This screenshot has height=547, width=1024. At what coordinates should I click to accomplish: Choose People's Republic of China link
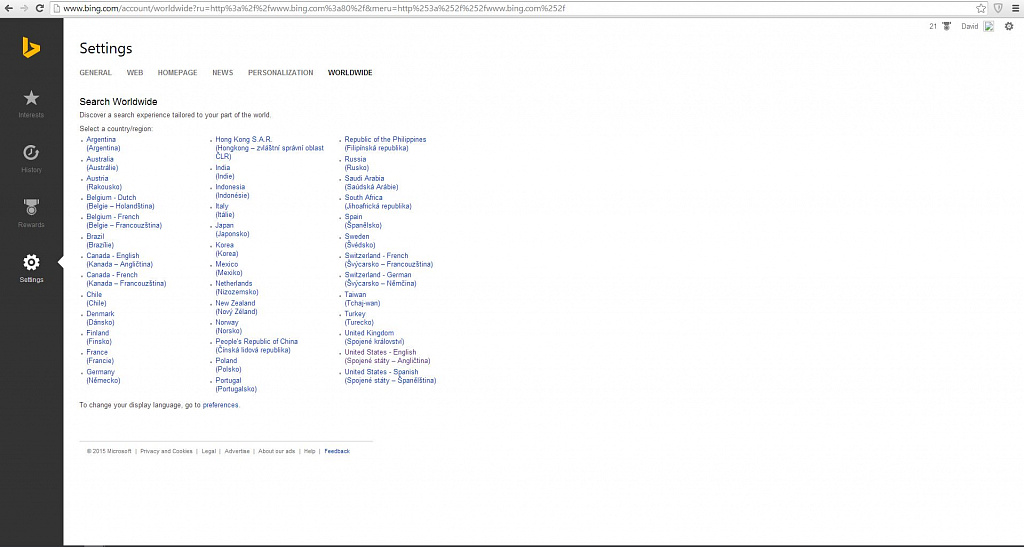[257, 345]
